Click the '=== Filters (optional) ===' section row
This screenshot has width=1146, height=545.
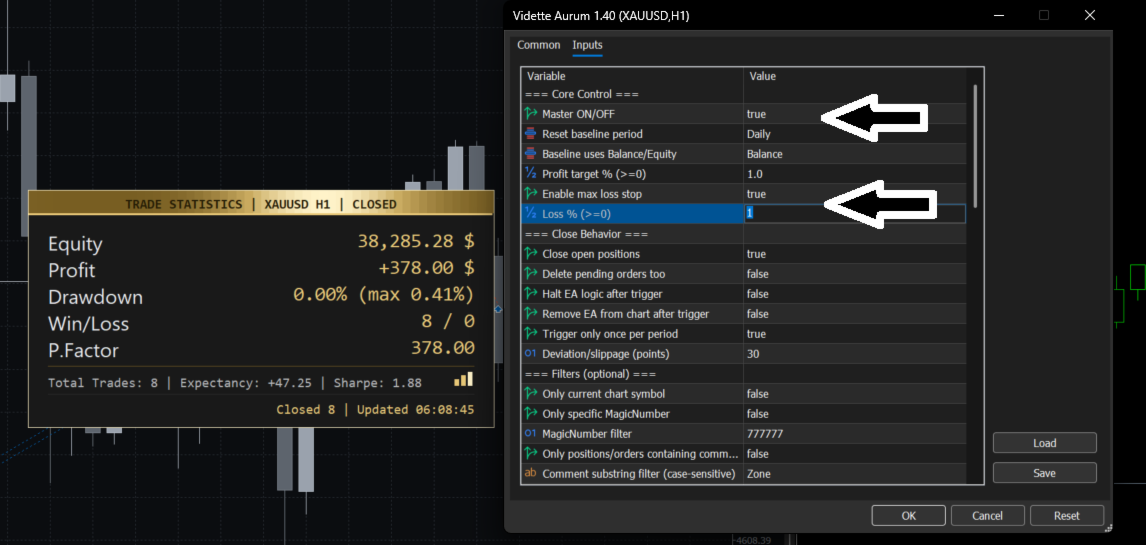743,374
